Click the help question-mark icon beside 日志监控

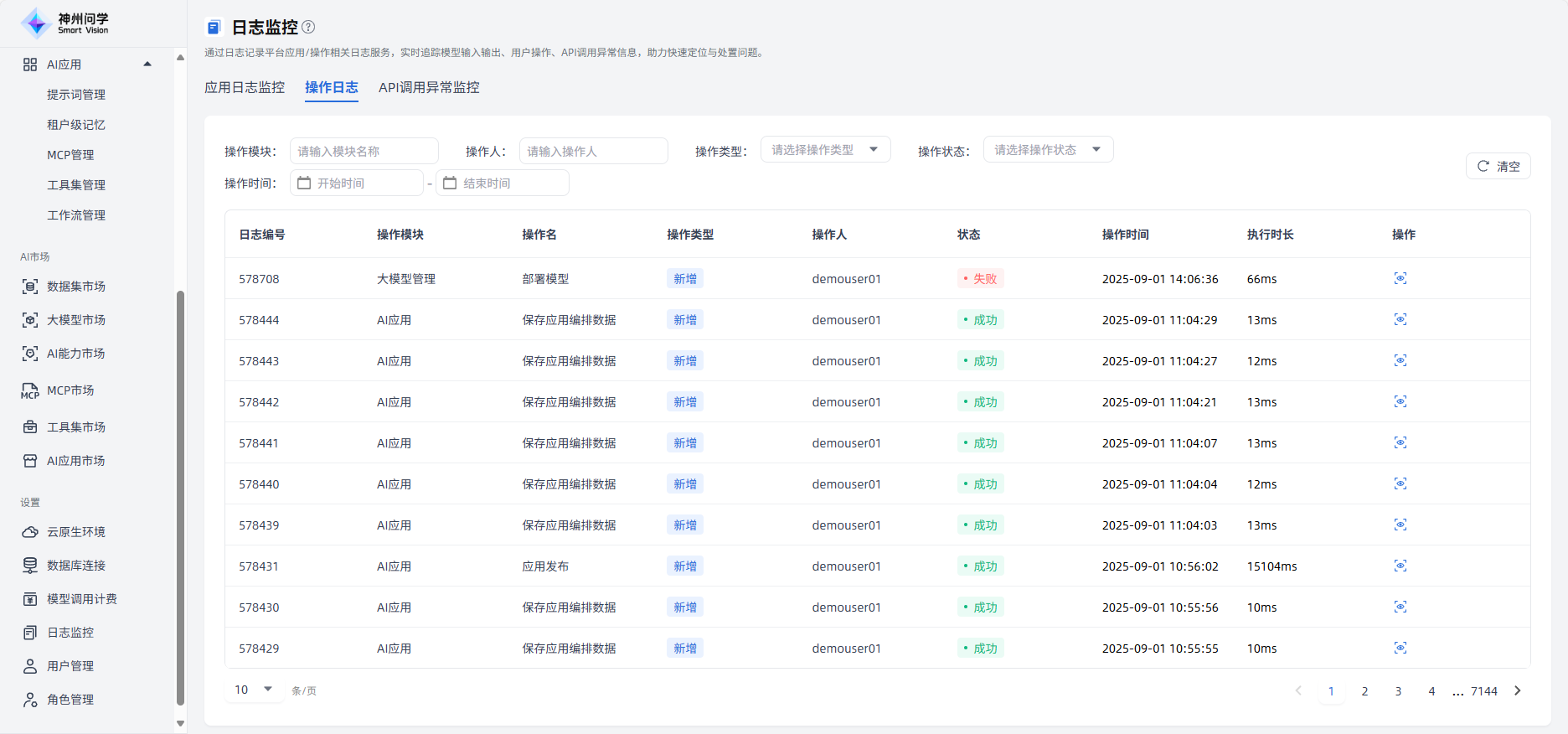pyautogui.click(x=308, y=27)
